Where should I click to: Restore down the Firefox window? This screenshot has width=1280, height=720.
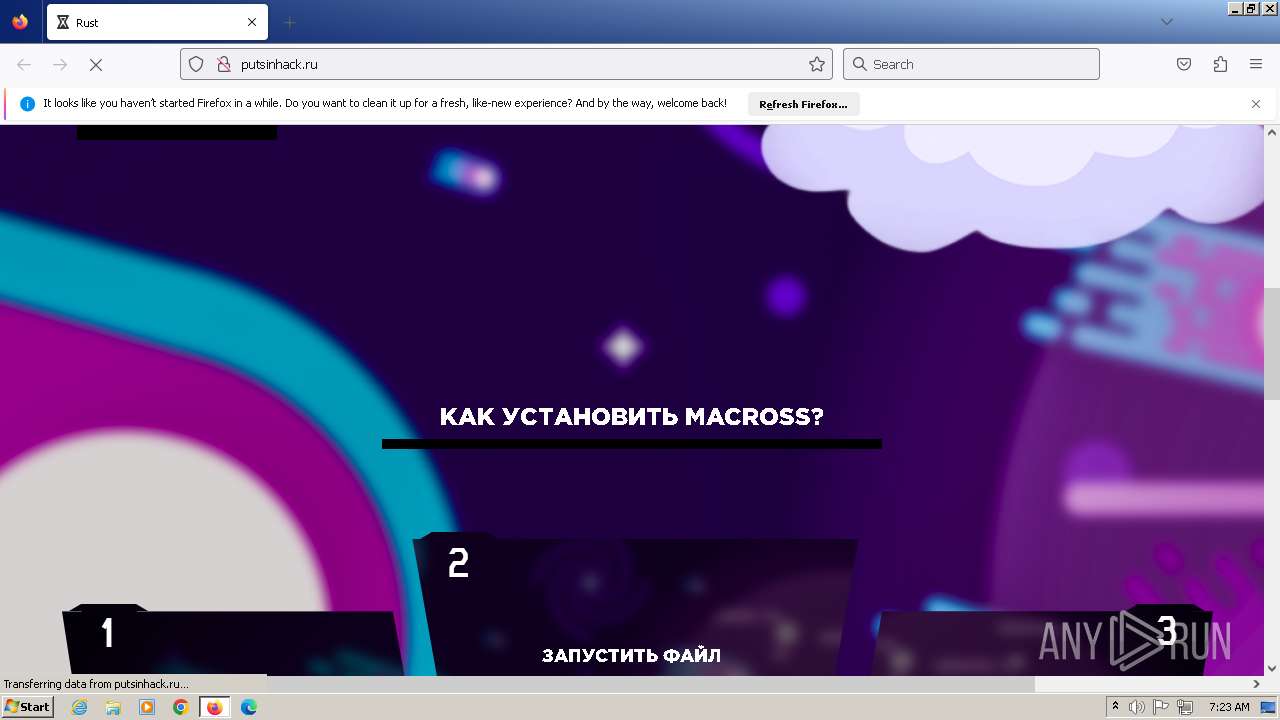pos(1251,8)
